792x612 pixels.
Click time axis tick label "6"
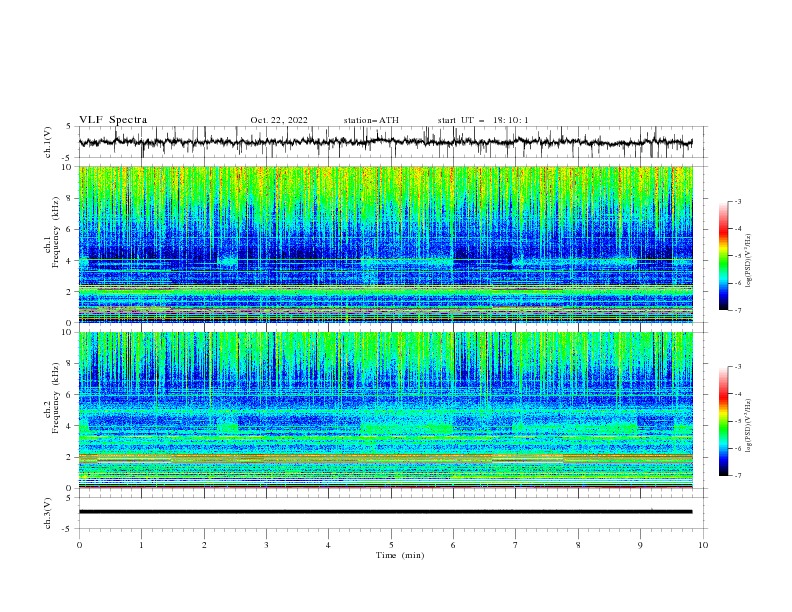click(x=453, y=545)
